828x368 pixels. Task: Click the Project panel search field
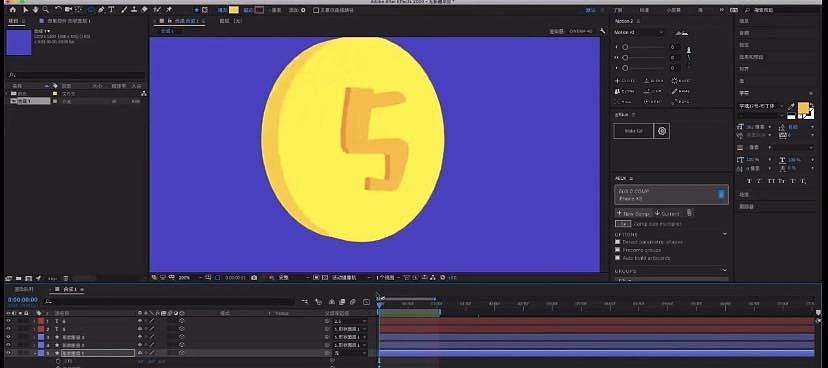(76, 76)
